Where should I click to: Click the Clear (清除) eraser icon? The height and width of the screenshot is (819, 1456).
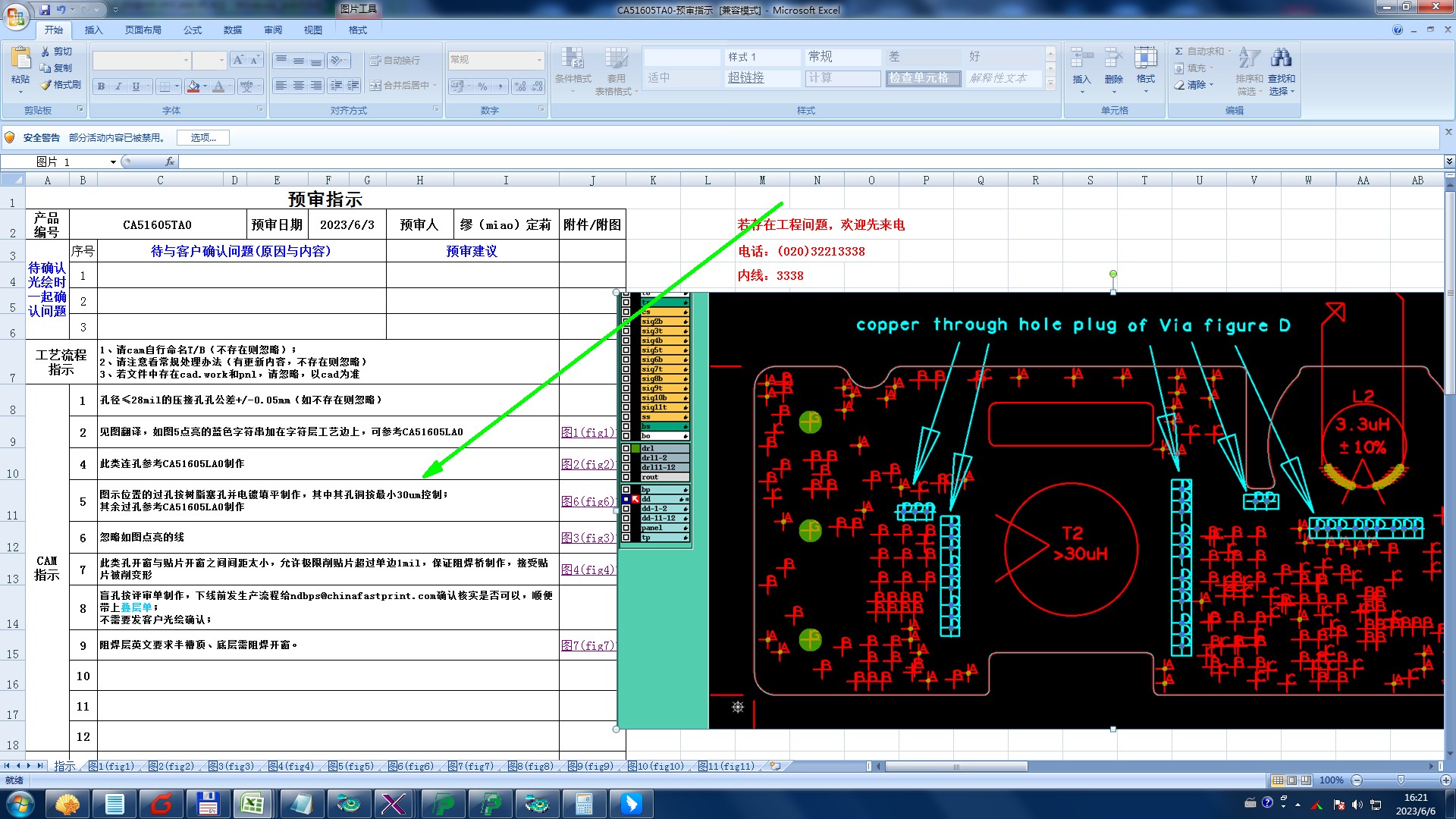tap(1180, 85)
